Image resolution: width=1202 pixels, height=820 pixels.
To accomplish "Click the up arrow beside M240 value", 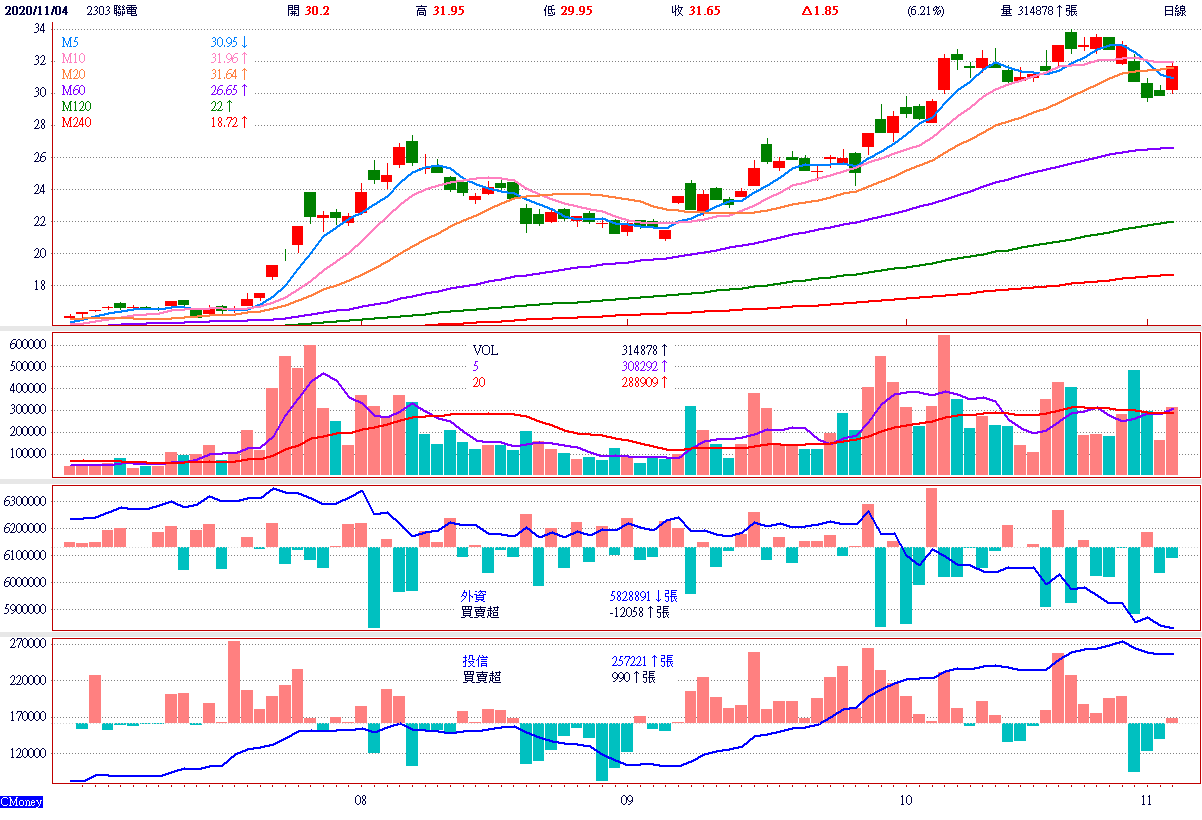I will (x=243, y=122).
